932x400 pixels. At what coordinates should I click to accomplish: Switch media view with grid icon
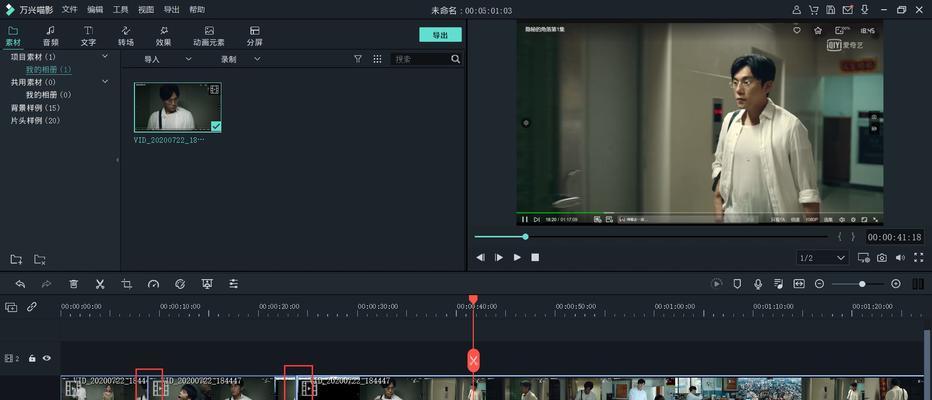(x=377, y=59)
